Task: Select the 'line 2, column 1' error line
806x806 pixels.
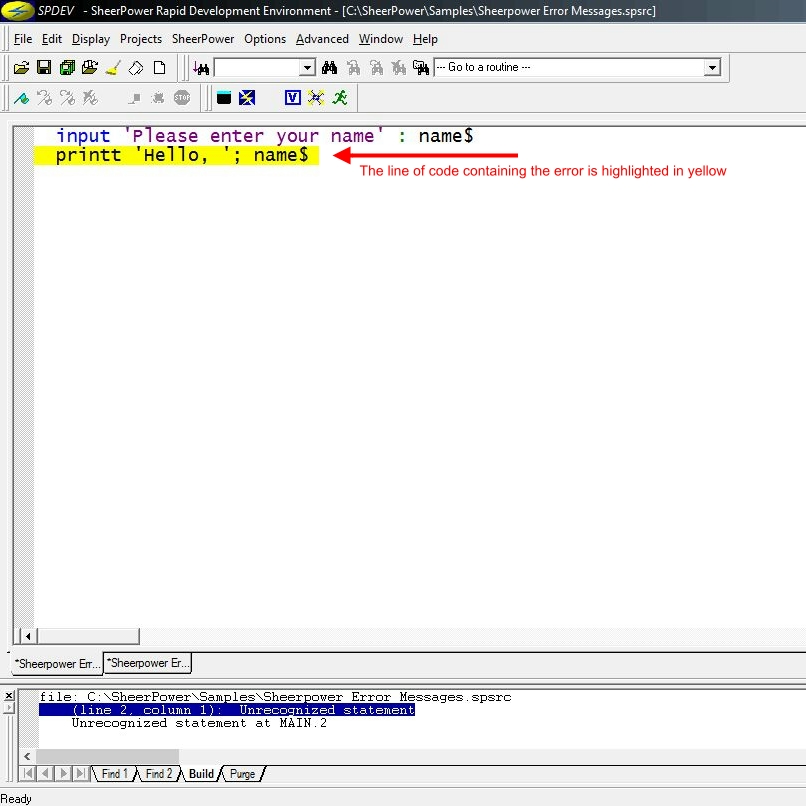Action: click(227, 710)
